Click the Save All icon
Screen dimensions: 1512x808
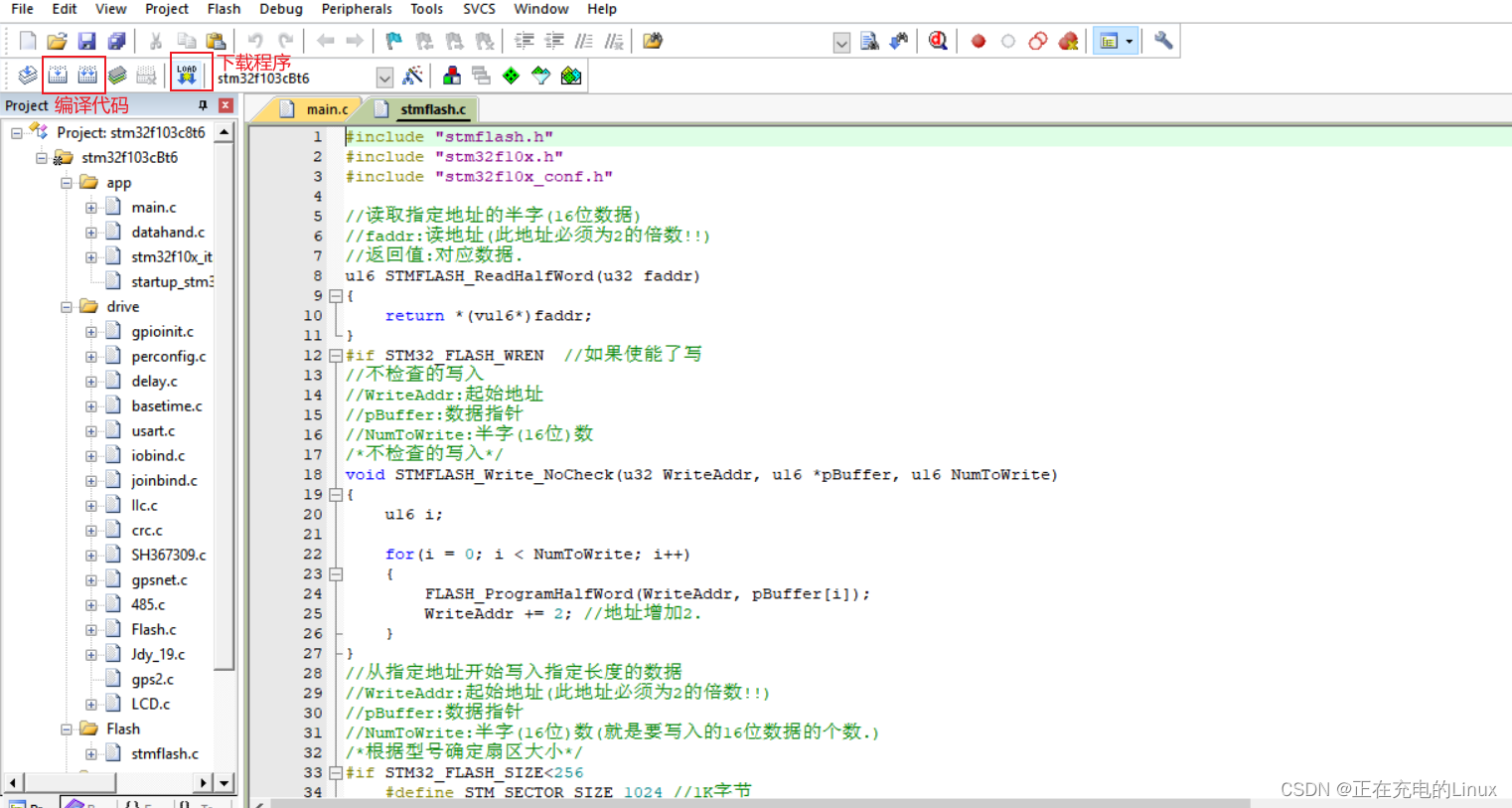(x=116, y=41)
